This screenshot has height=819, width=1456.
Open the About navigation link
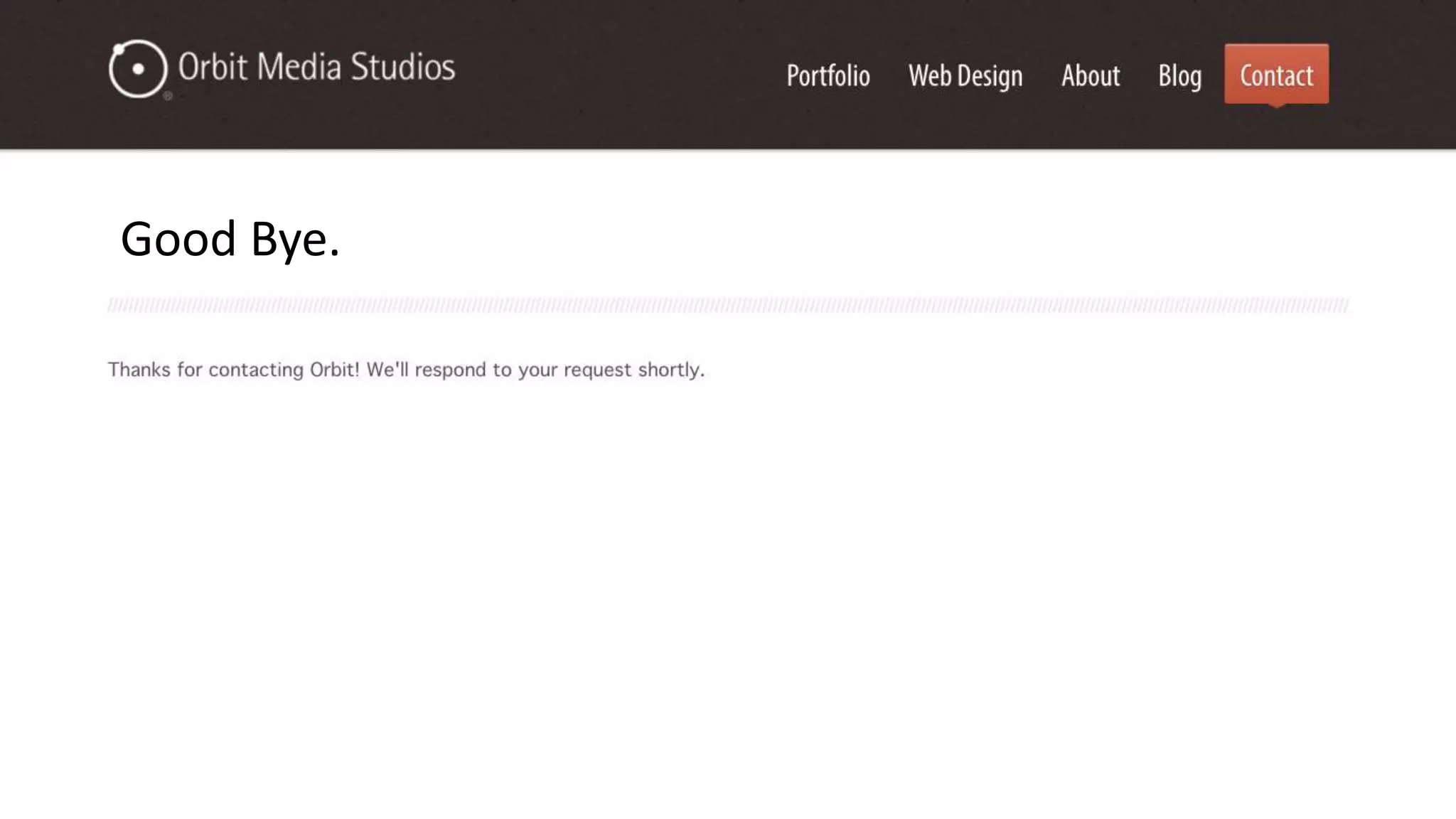click(1090, 76)
